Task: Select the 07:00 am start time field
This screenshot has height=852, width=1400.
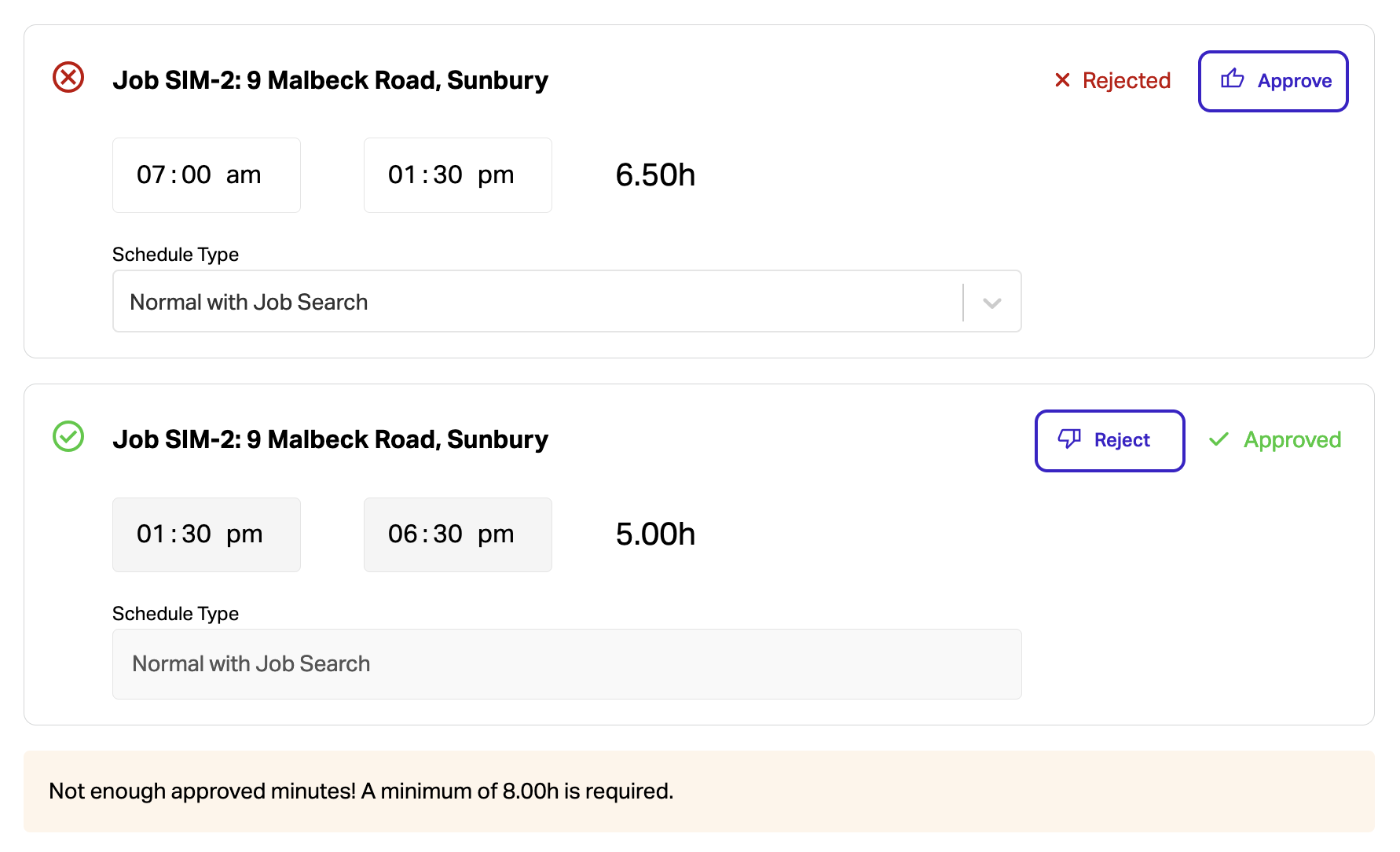Action: tap(206, 174)
